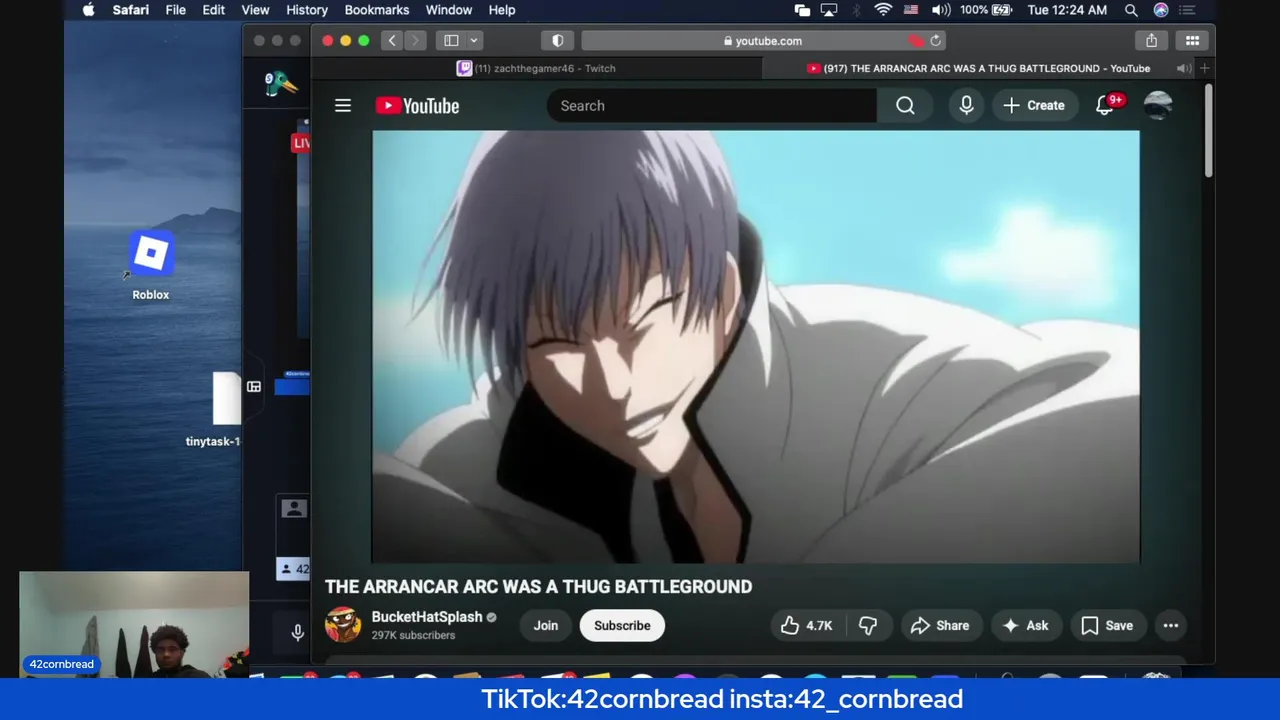Click the youtube.com address bar
Screen dimensions: 1280x720
764,41
